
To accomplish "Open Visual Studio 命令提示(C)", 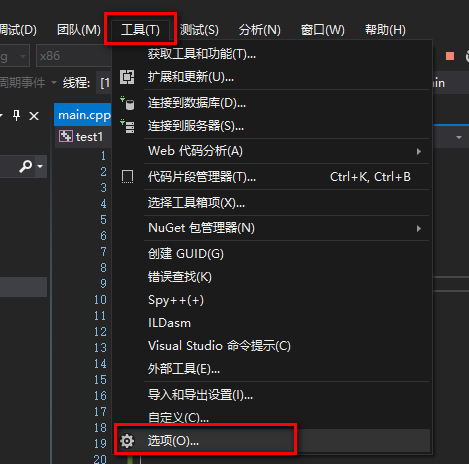I will (272, 346).
